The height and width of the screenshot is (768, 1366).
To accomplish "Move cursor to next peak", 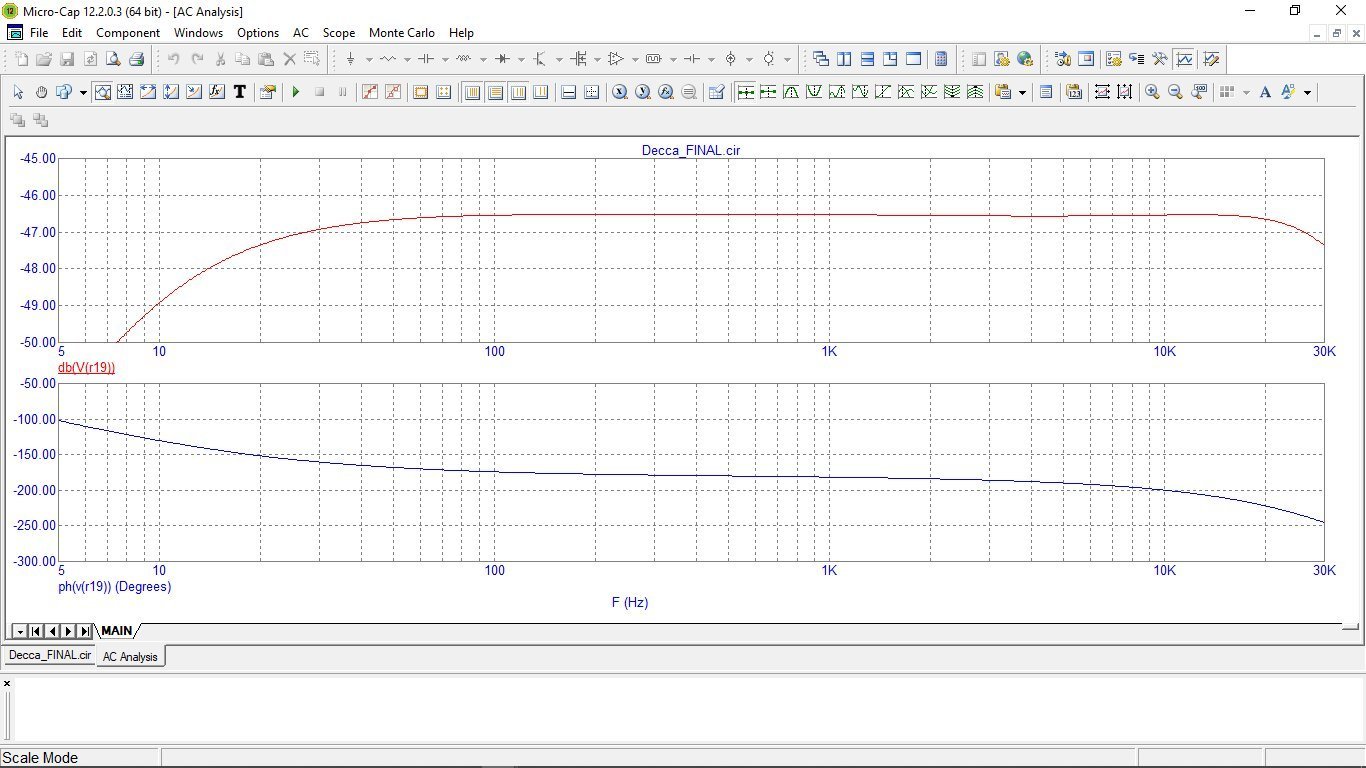I will pos(791,92).
